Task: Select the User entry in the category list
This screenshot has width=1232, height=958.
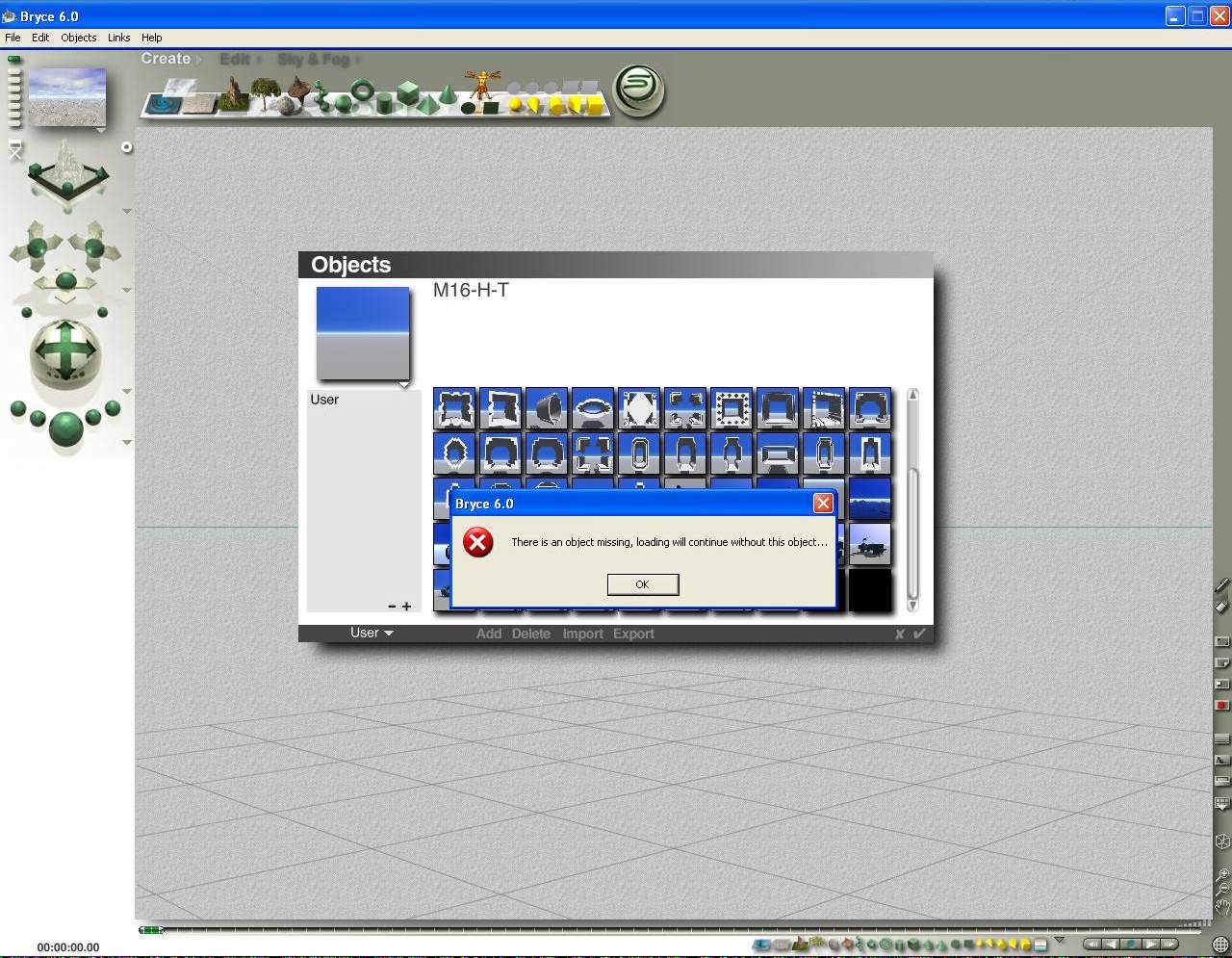Action: pos(324,400)
